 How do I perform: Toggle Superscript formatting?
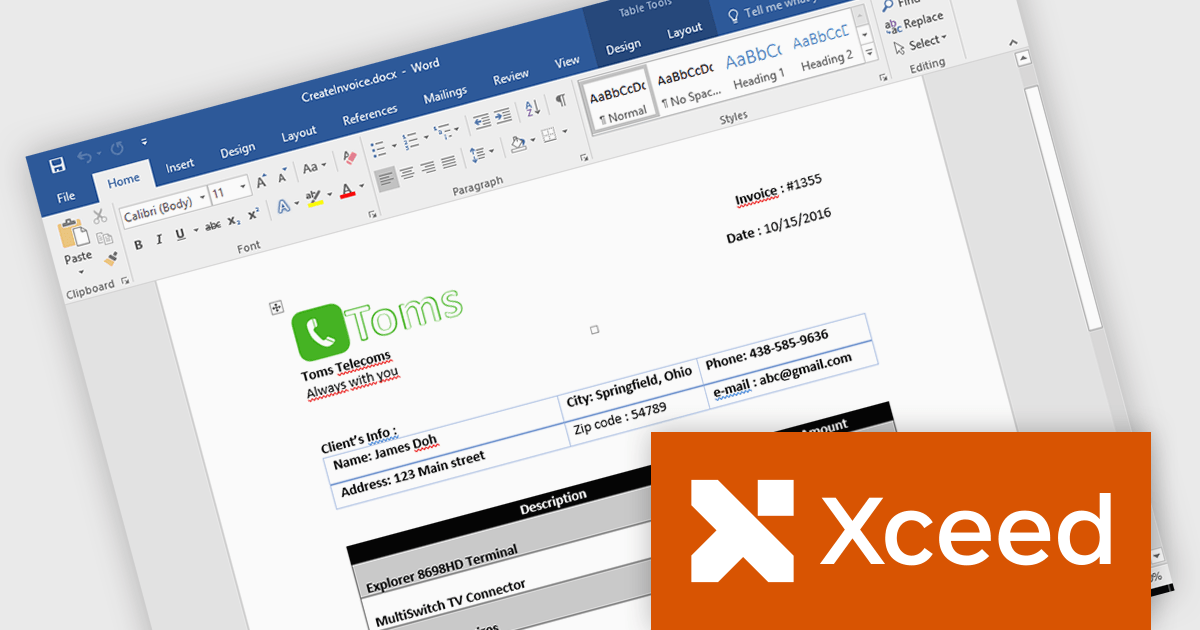coord(254,214)
